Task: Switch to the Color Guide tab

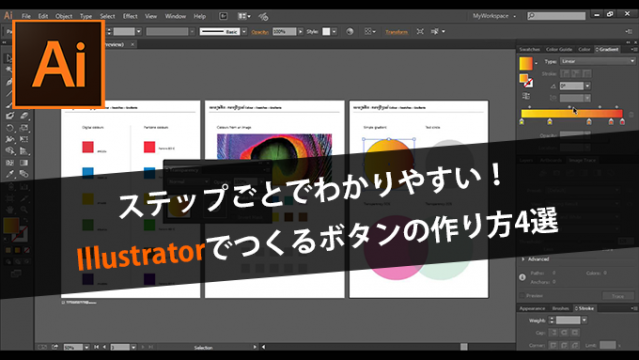Action: pos(559,49)
